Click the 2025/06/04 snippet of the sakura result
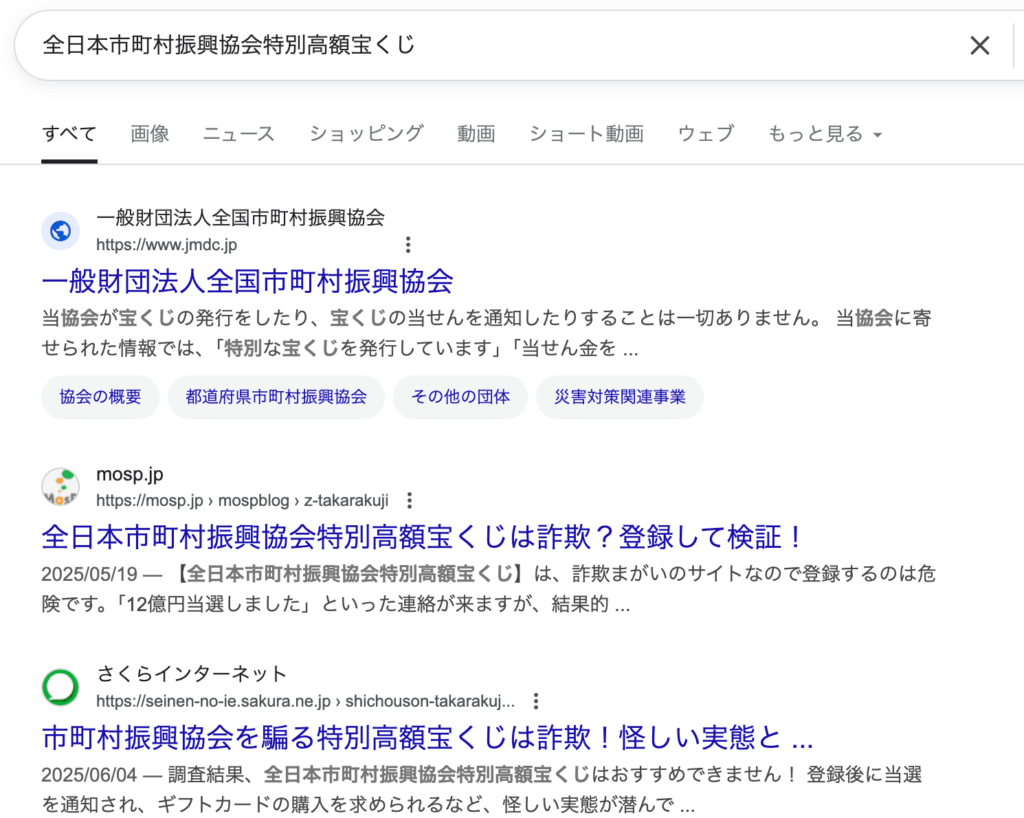The image size is (1024, 818). click(x=482, y=789)
